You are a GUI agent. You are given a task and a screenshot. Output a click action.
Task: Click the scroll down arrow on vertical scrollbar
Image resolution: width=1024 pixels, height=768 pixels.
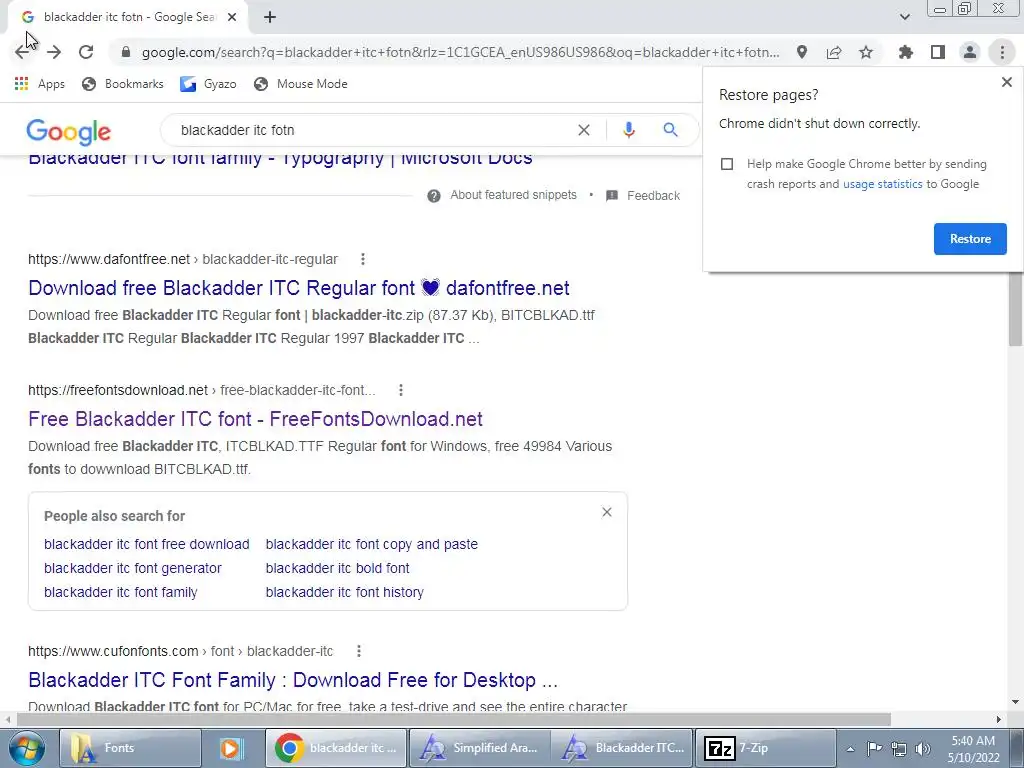click(1015, 702)
